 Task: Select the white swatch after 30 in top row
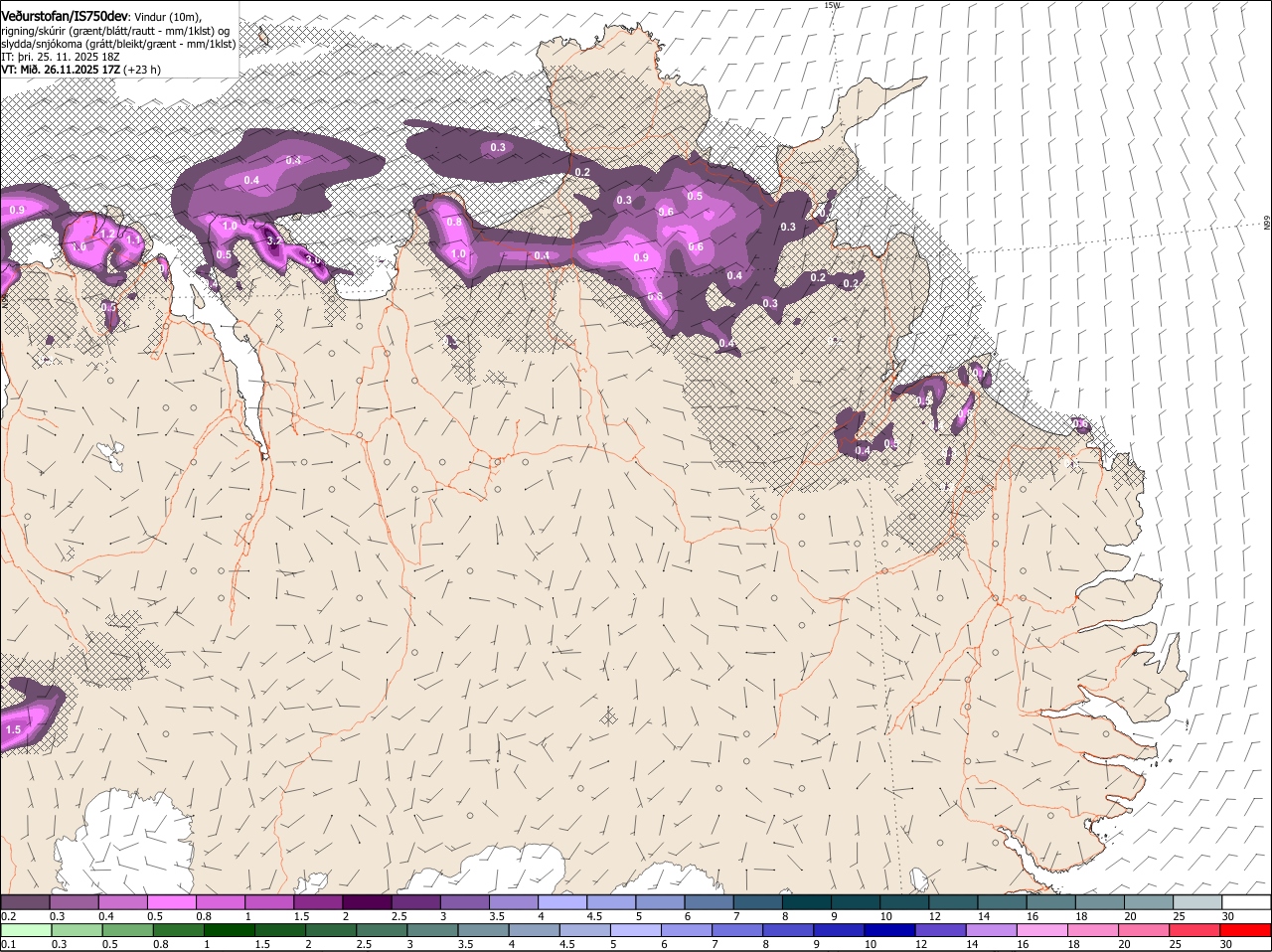point(1246,901)
